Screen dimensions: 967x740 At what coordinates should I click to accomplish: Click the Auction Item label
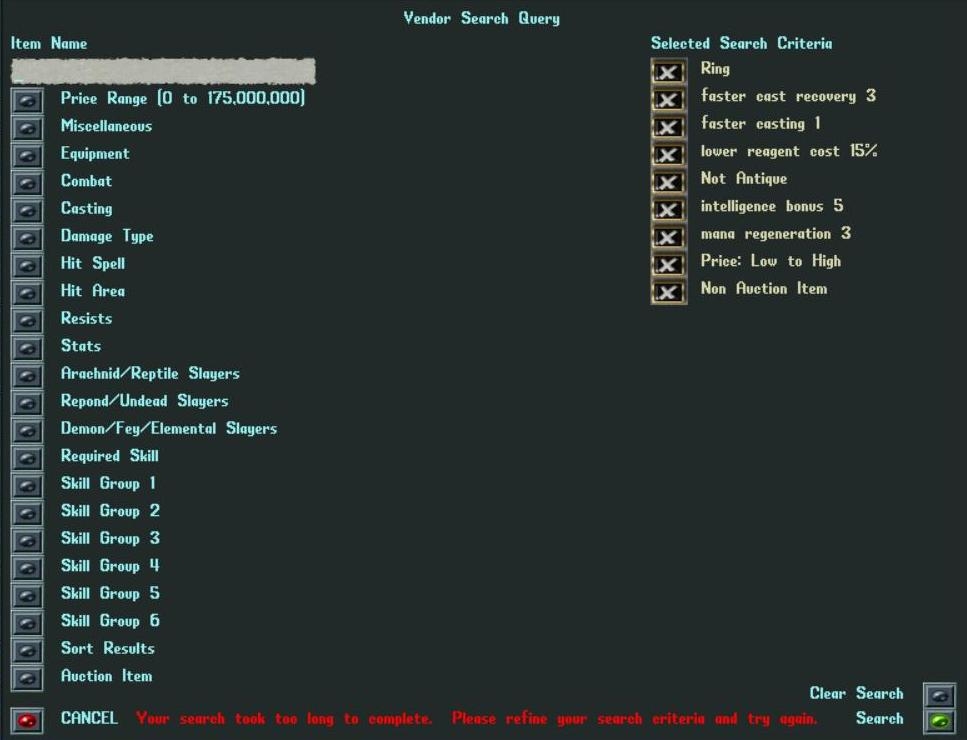click(x=106, y=676)
